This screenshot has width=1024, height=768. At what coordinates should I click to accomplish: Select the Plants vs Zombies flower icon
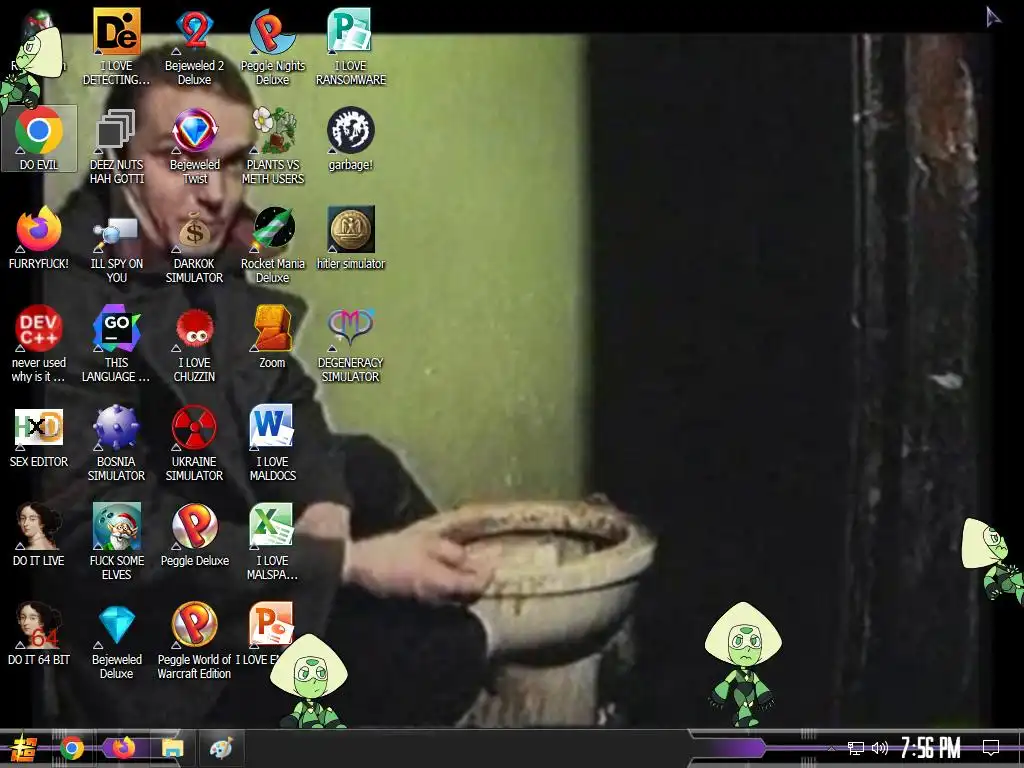272,131
